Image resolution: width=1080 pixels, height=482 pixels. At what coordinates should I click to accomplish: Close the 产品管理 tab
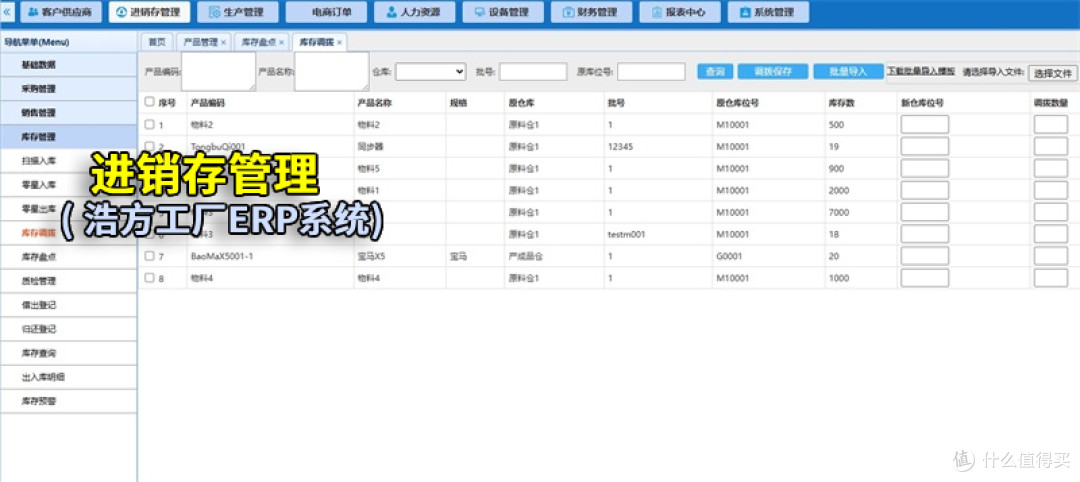click(x=223, y=42)
